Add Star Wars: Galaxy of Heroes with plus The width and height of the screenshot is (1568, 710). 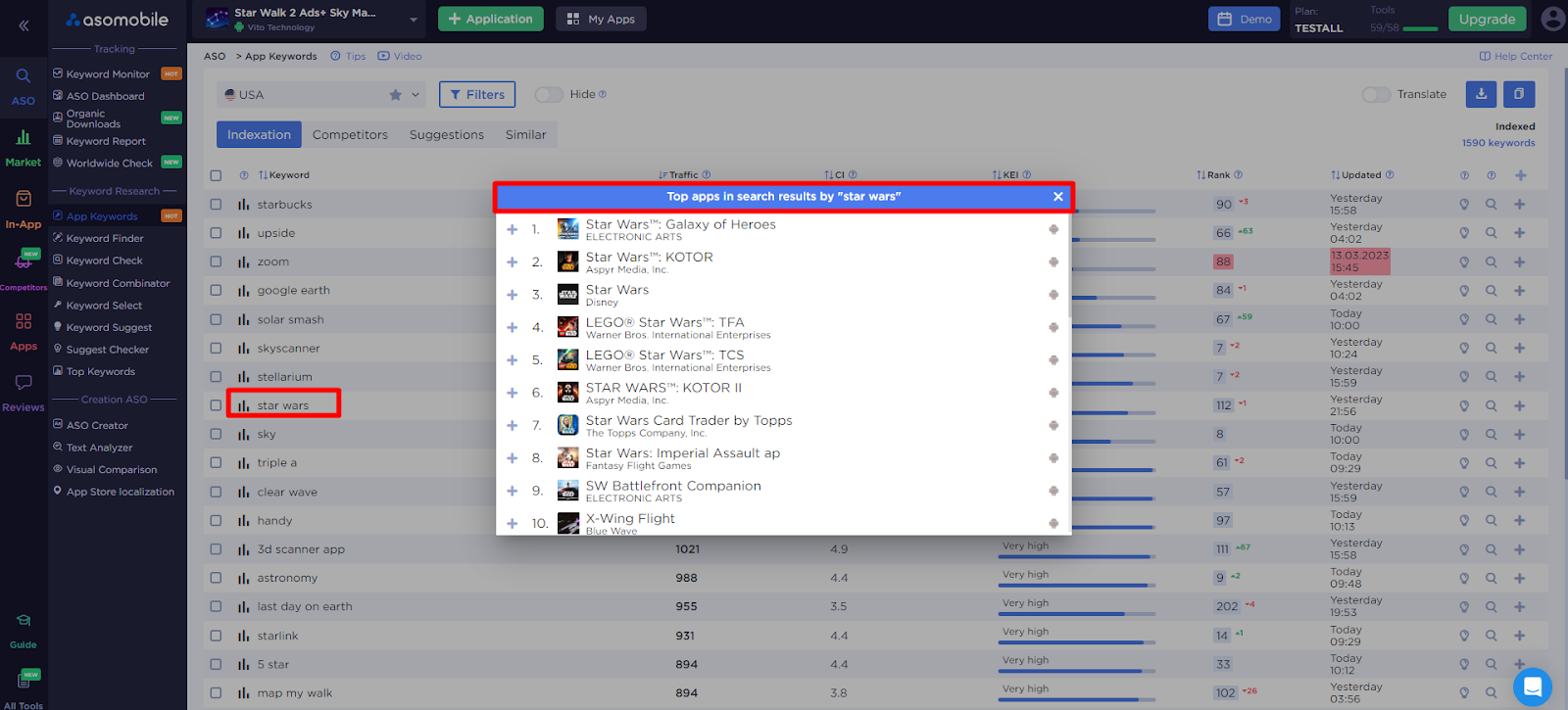pyautogui.click(x=512, y=229)
